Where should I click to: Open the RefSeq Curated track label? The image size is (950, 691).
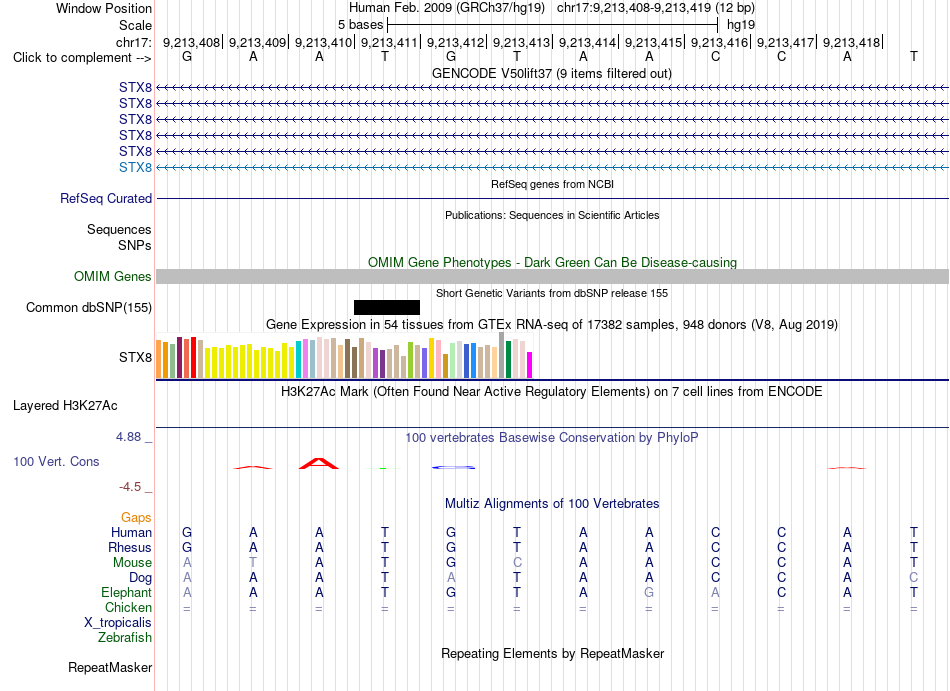coord(106,198)
